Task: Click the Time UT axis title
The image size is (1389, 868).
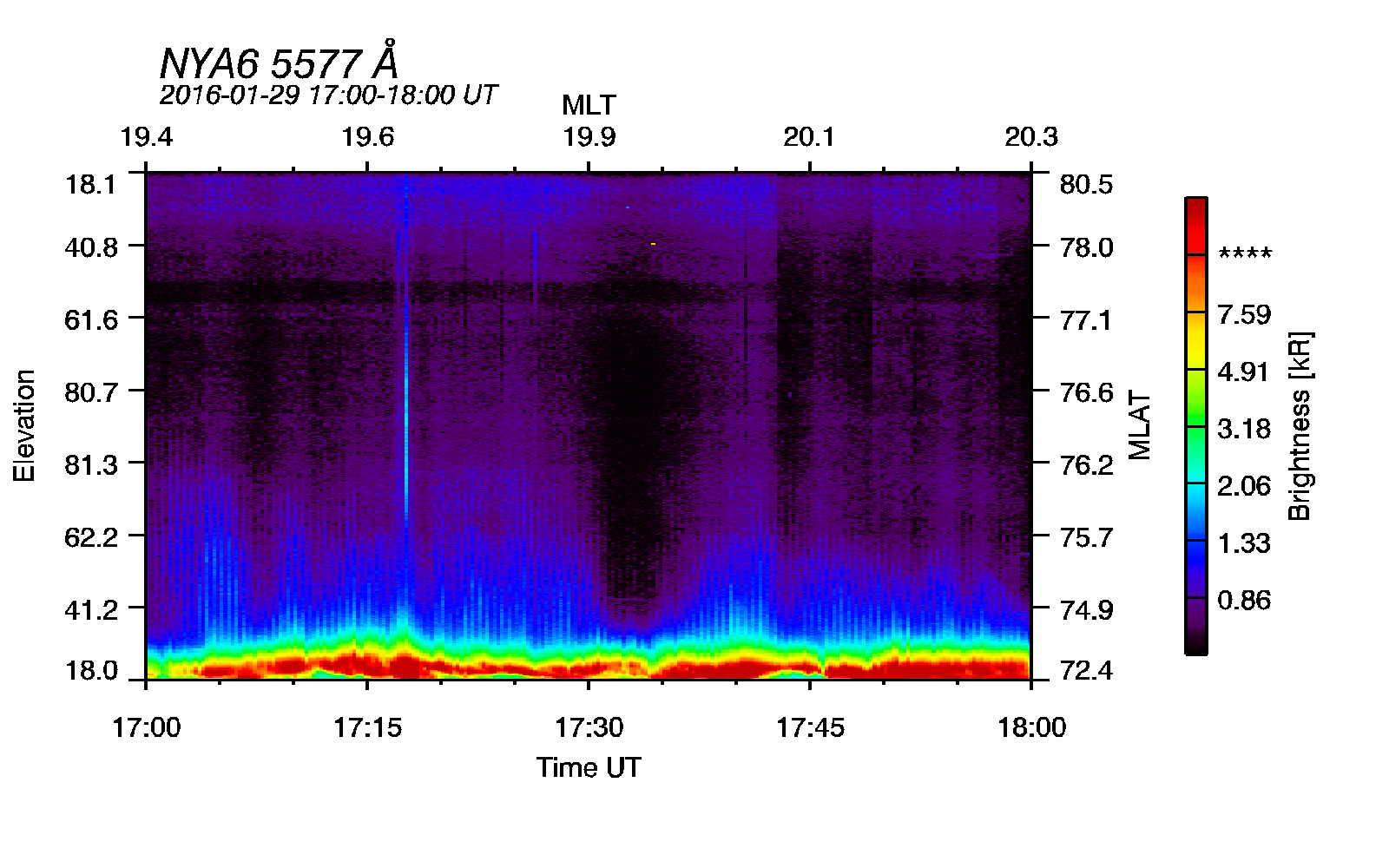Action: coord(589,767)
